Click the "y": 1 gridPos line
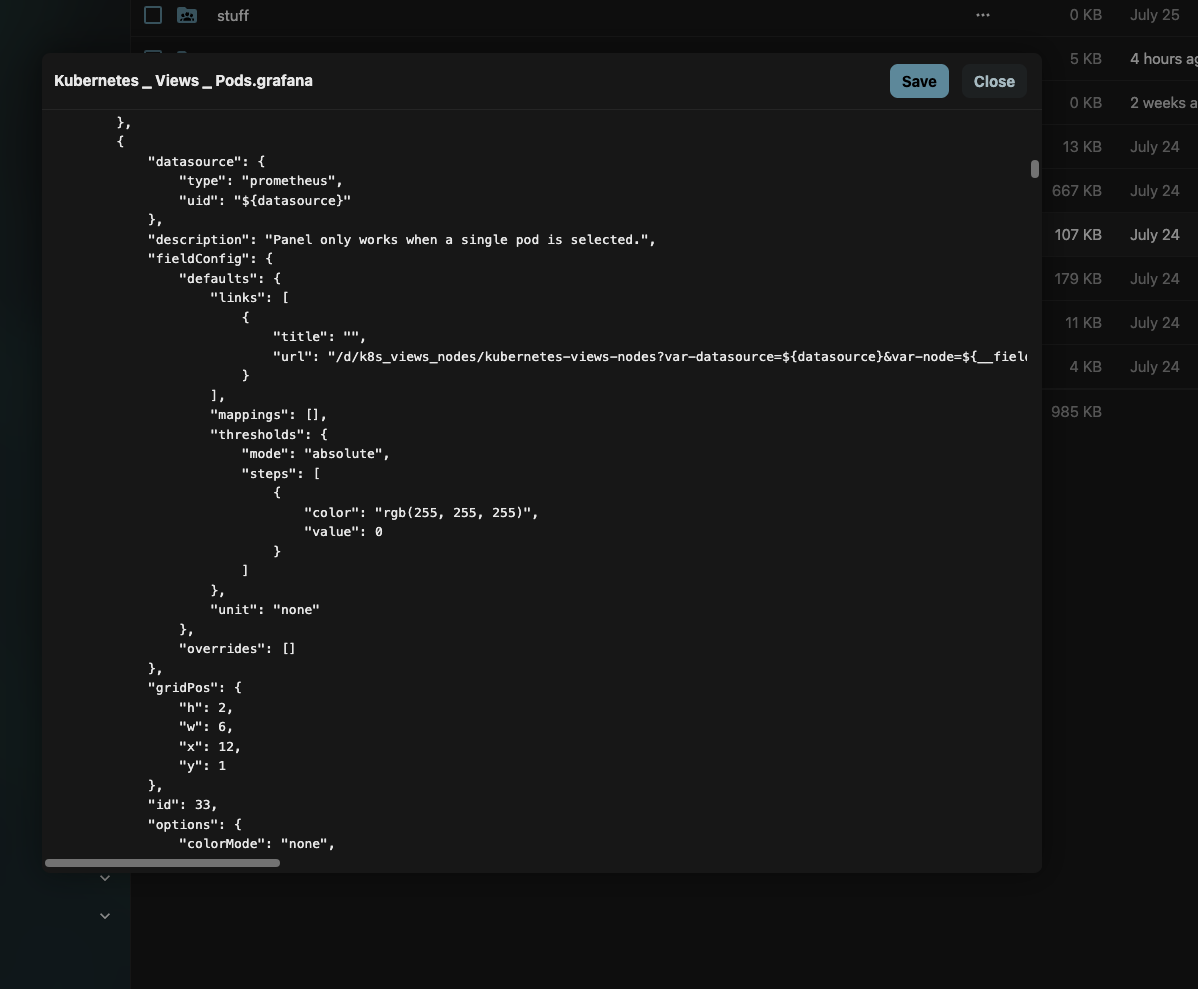 [202, 766]
